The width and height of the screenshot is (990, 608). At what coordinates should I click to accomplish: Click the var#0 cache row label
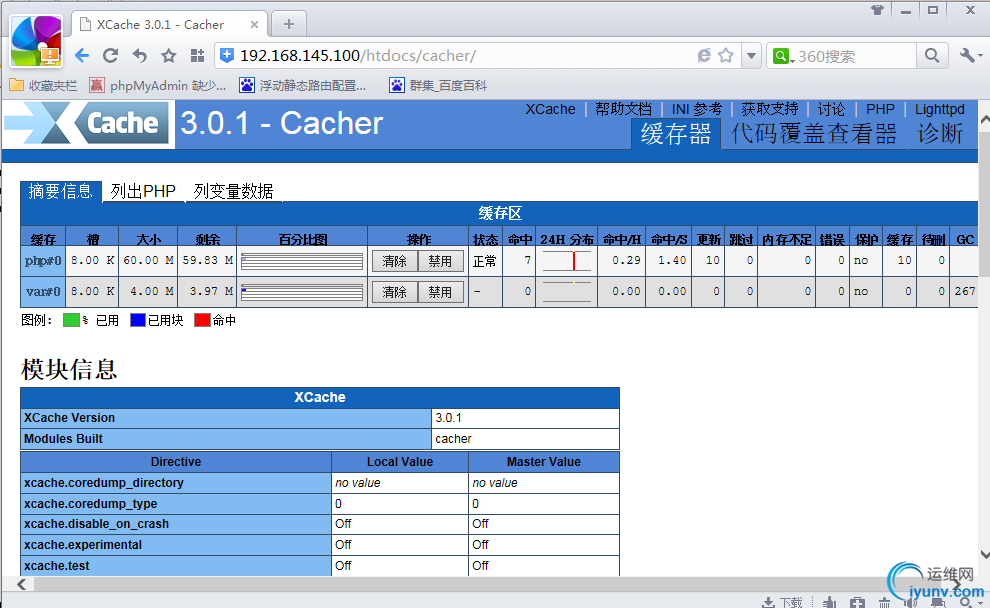[x=43, y=292]
